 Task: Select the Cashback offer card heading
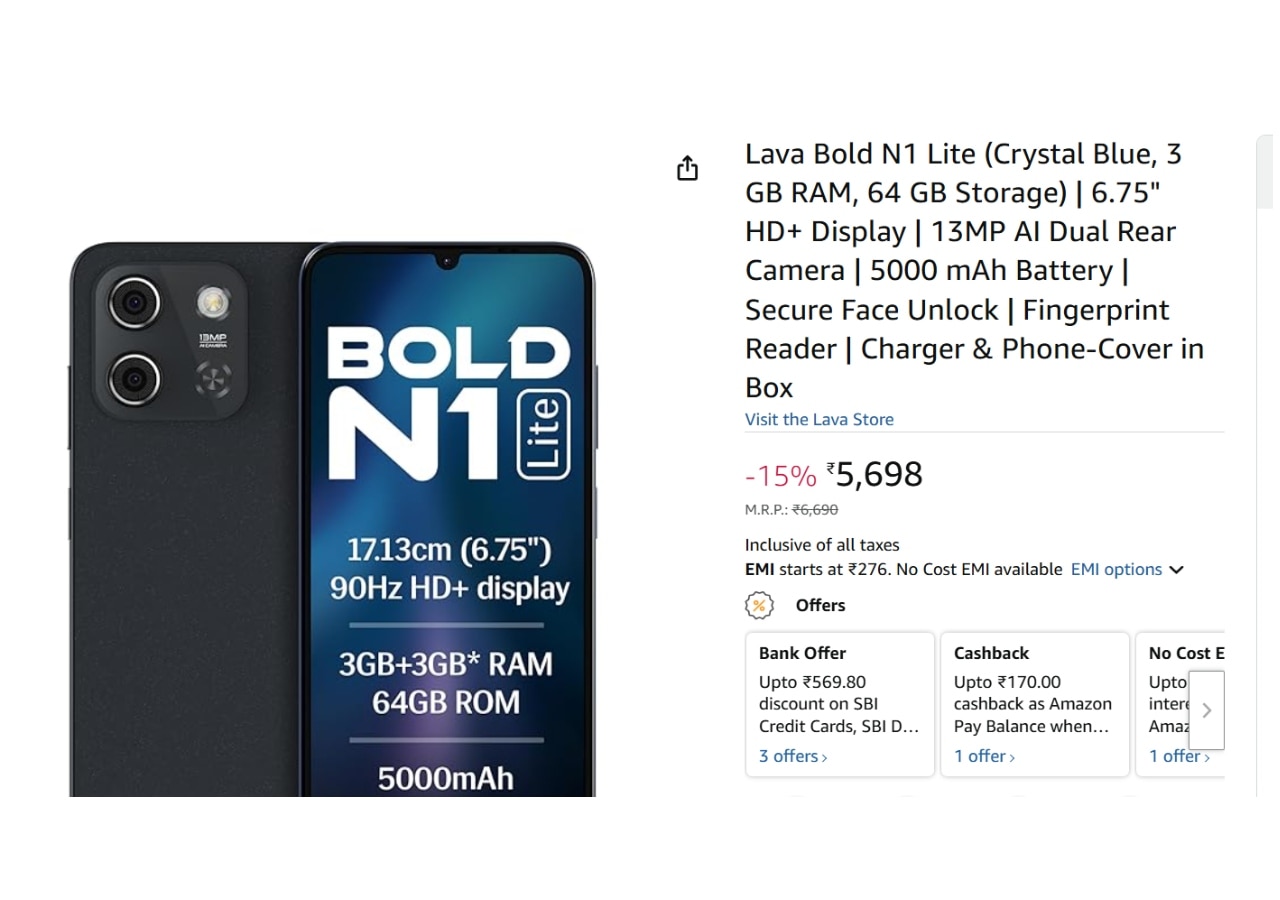click(x=991, y=653)
